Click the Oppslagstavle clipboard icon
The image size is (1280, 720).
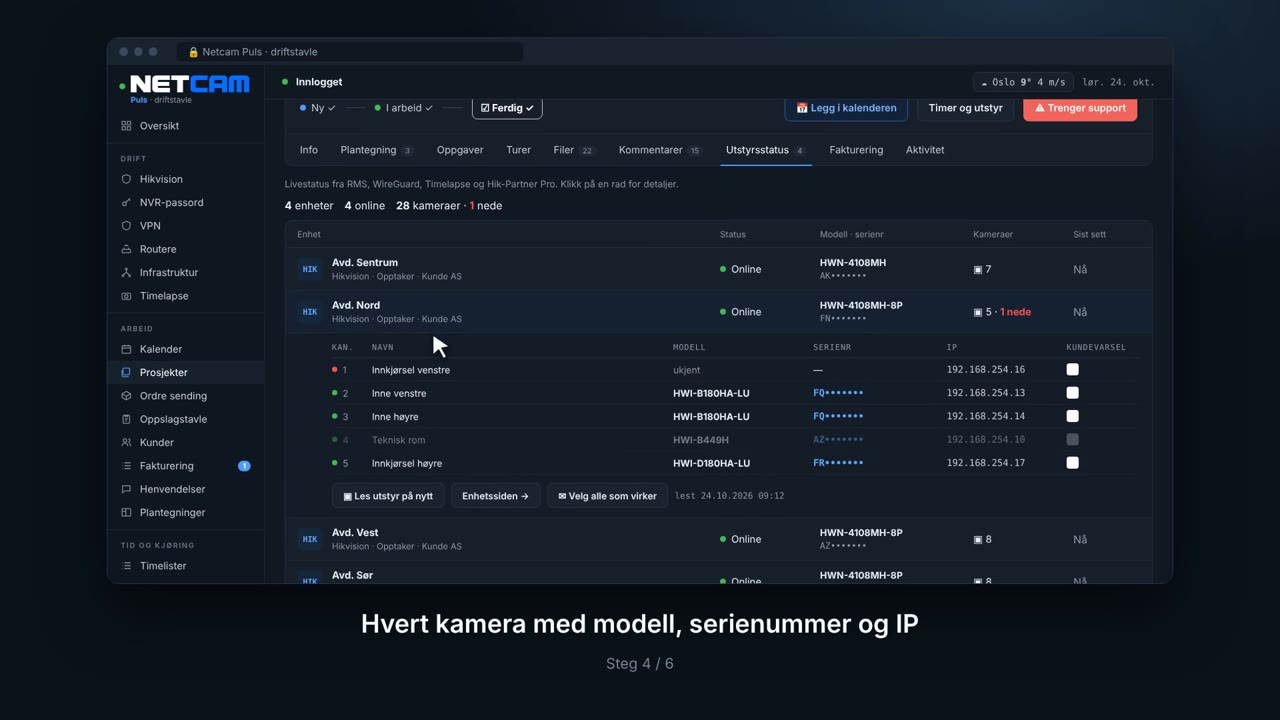[126, 419]
